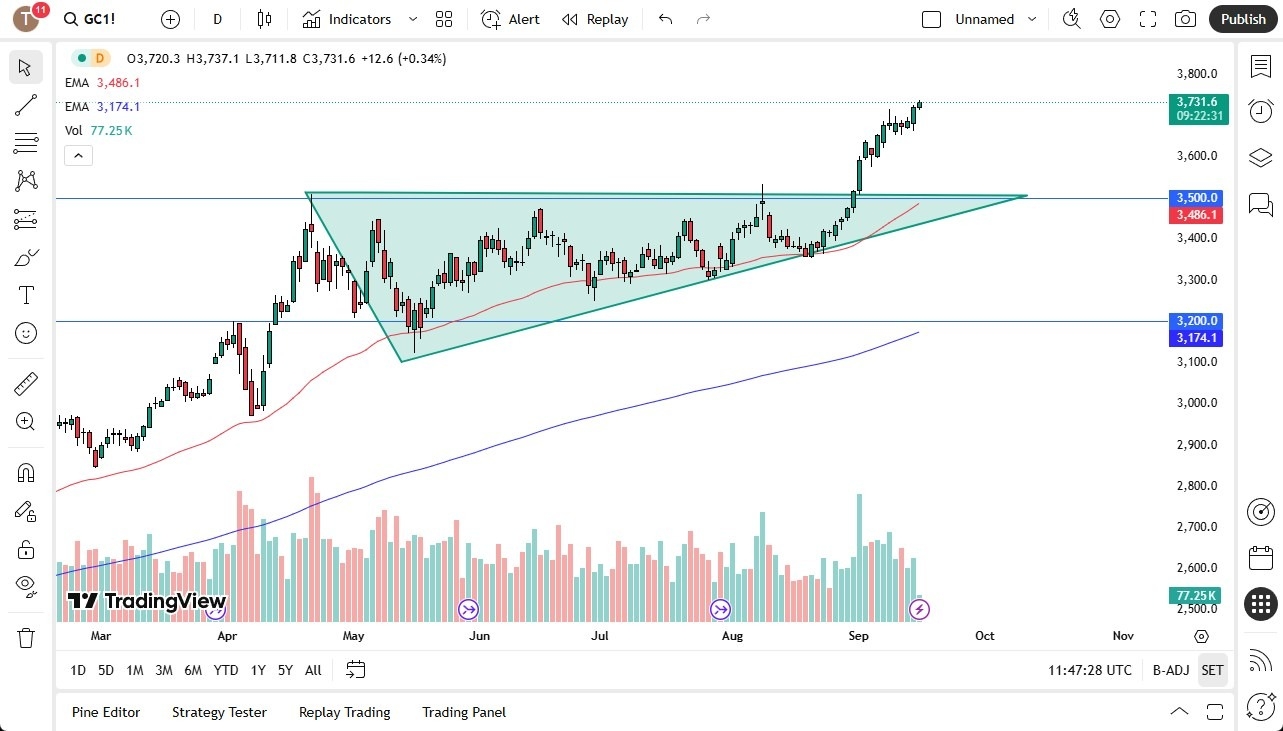Screen dimensions: 1283x731
Task: Select the 1Y timeframe range
Action: 257,670
